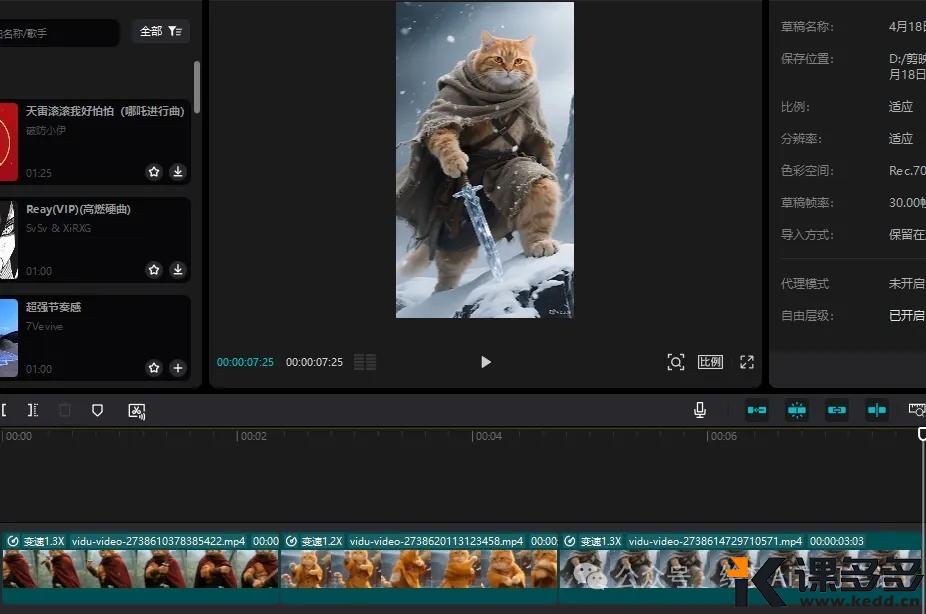Open the 比例 aspect ratio menu
This screenshot has width=926, height=614.
point(710,362)
